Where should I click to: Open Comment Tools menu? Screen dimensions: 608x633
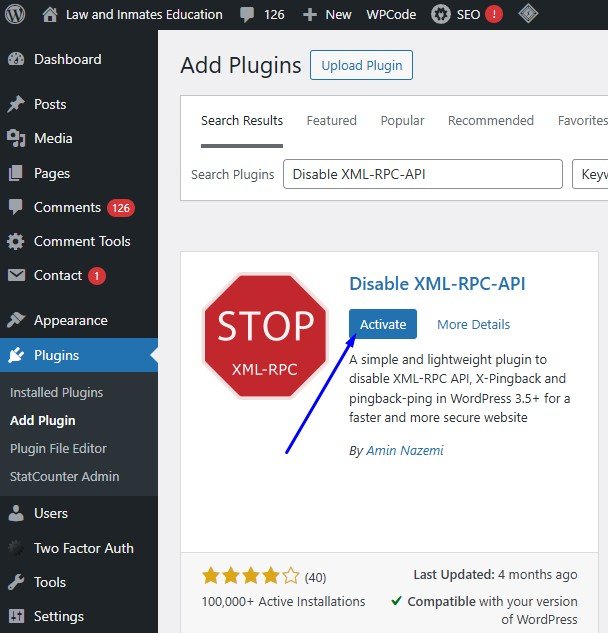(x=82, y=241)
